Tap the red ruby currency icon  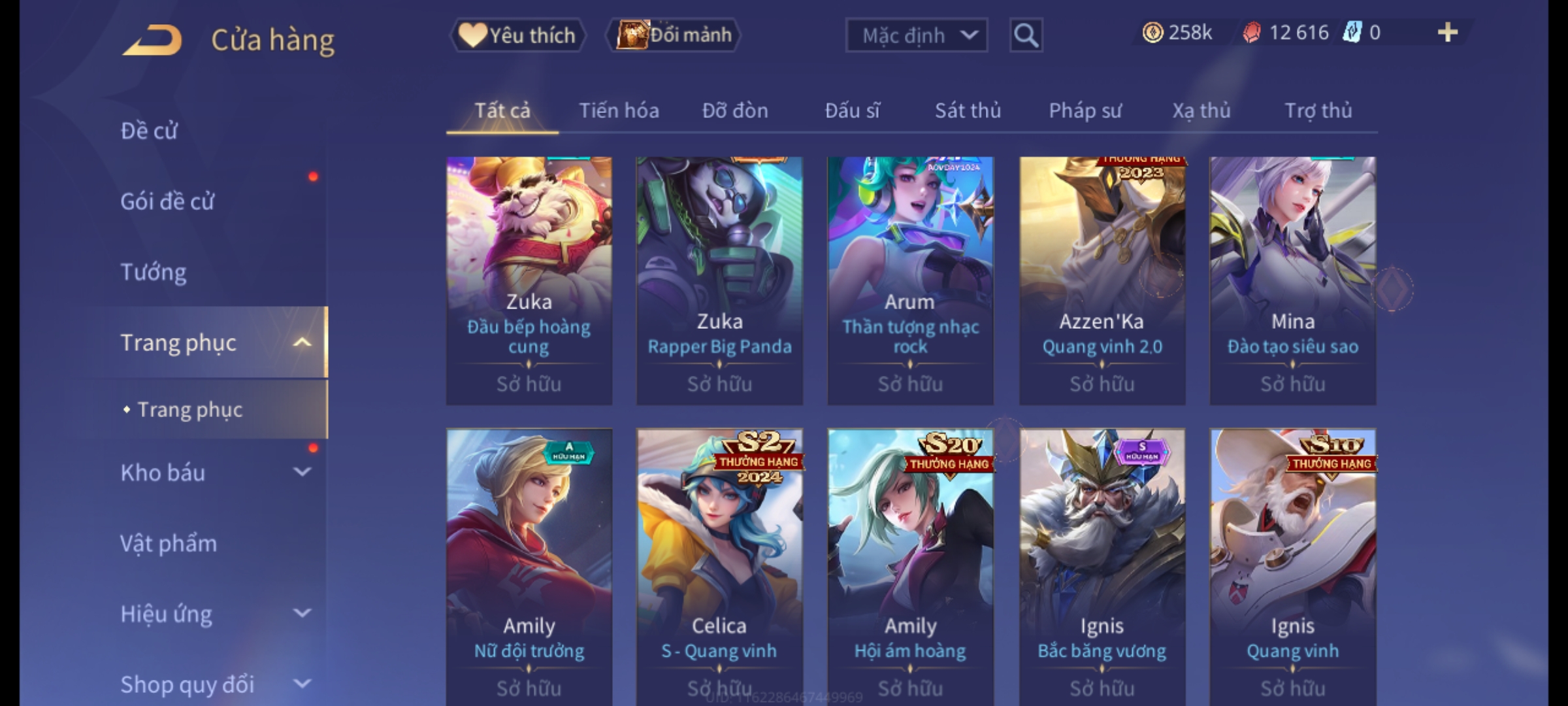(1252, 33)
